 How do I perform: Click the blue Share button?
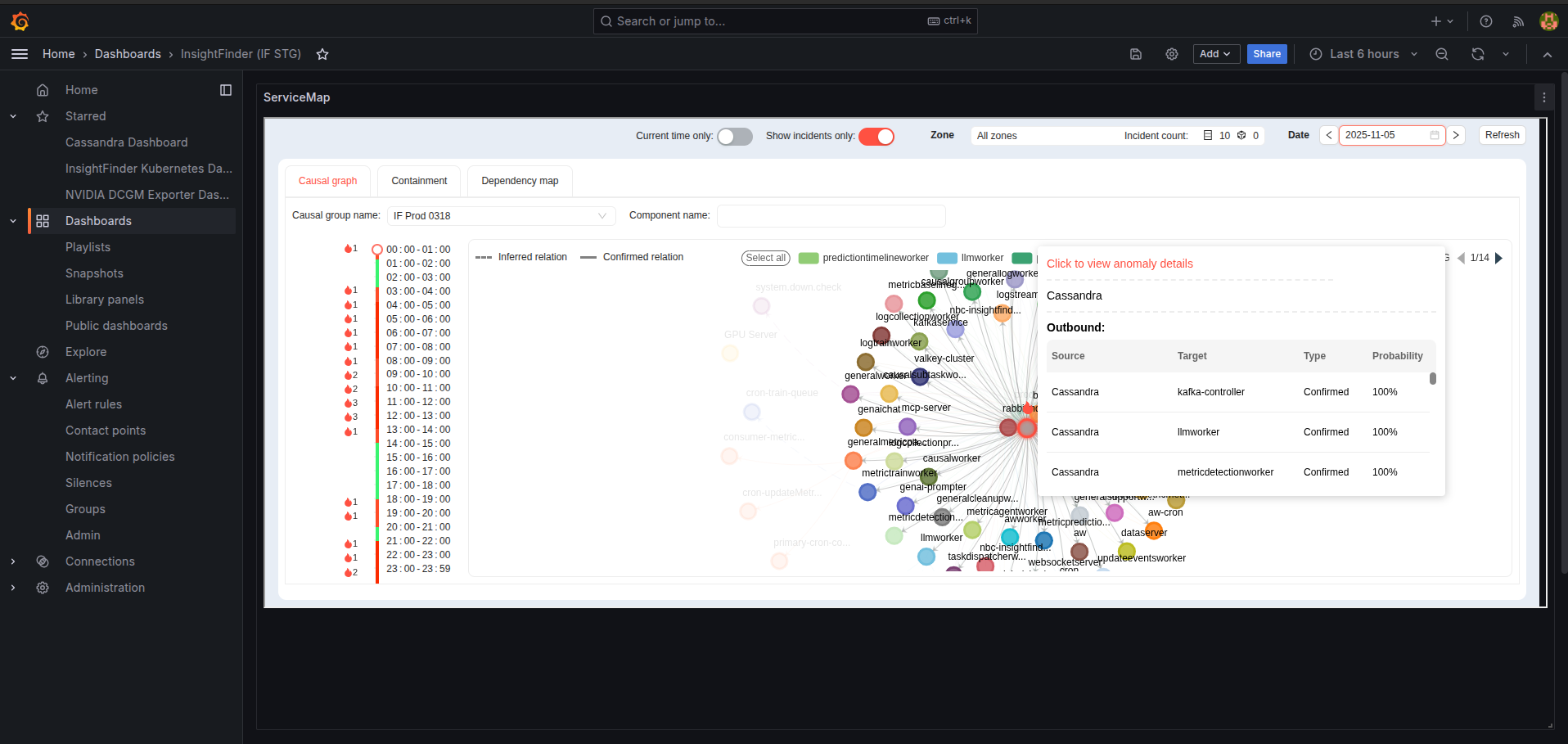[1266, 54]
